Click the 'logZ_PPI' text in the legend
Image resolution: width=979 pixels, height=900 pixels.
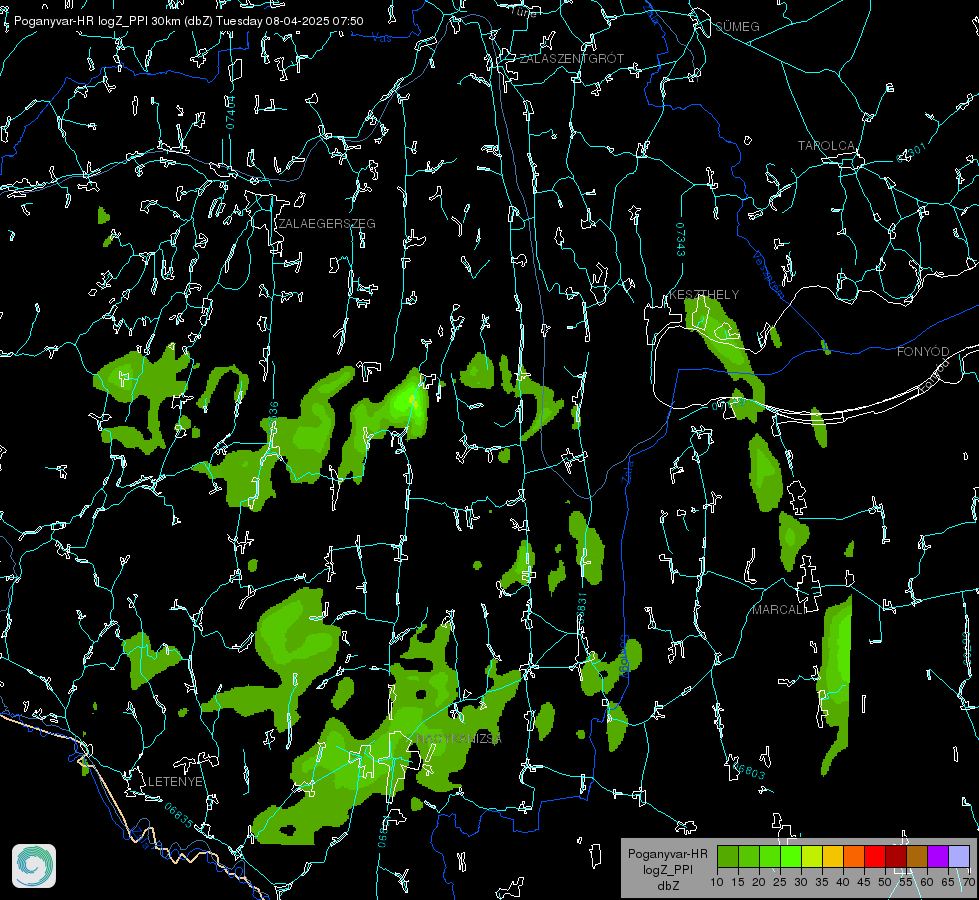668,869
